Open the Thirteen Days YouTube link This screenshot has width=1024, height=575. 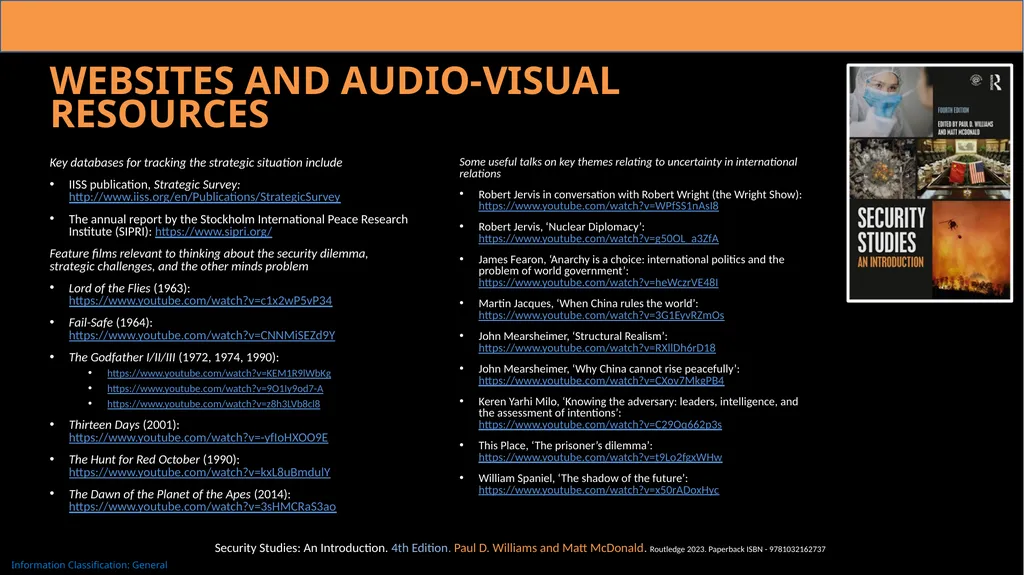(199, 438)
